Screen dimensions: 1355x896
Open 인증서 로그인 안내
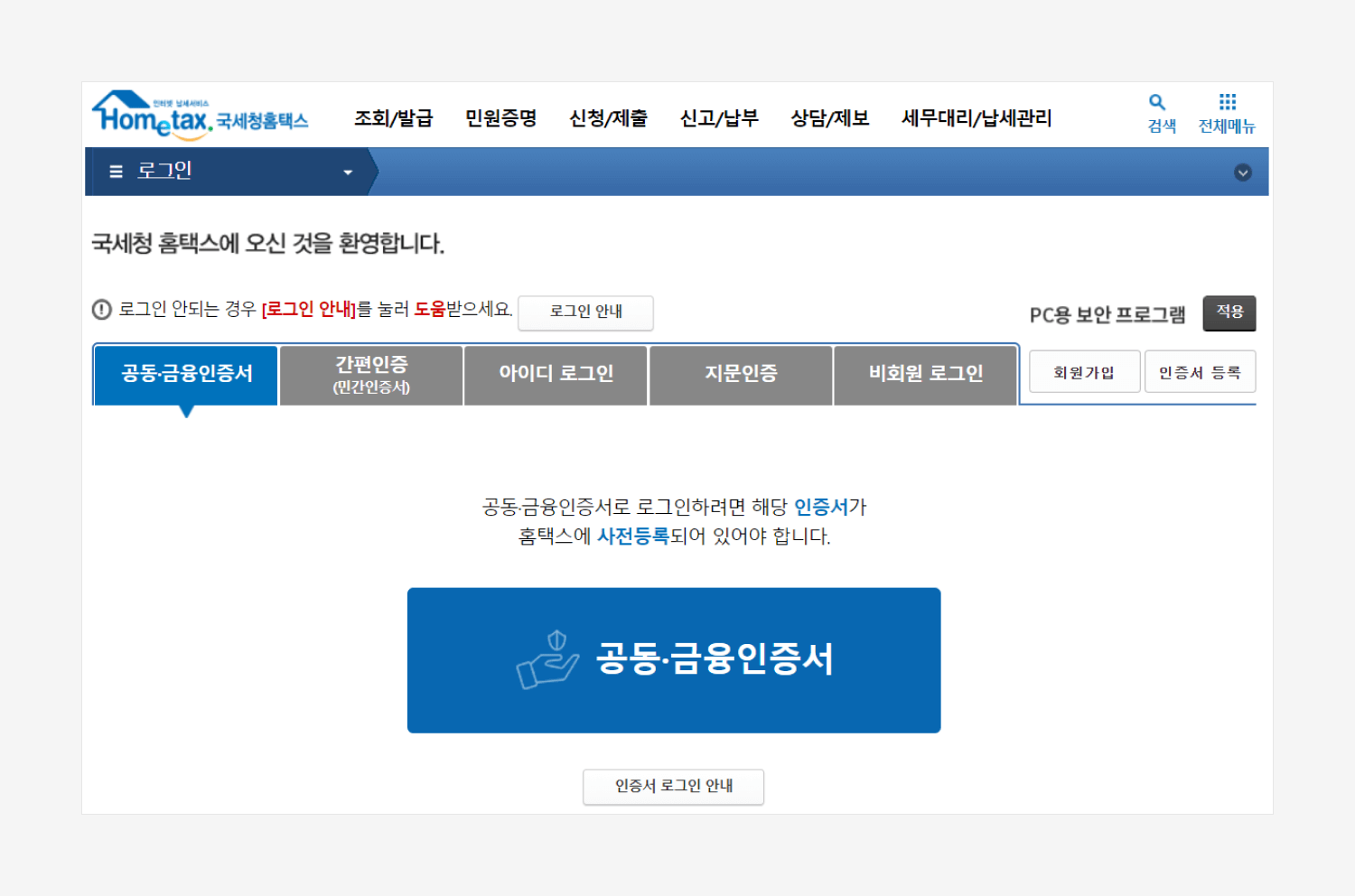673,787
